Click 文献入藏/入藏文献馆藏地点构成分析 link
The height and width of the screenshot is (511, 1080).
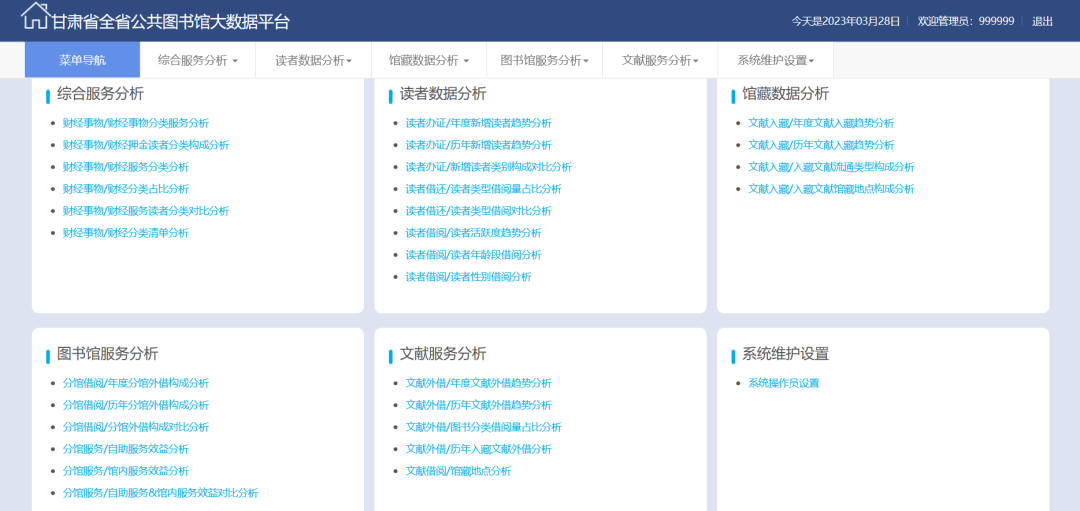tap(831, 189)
